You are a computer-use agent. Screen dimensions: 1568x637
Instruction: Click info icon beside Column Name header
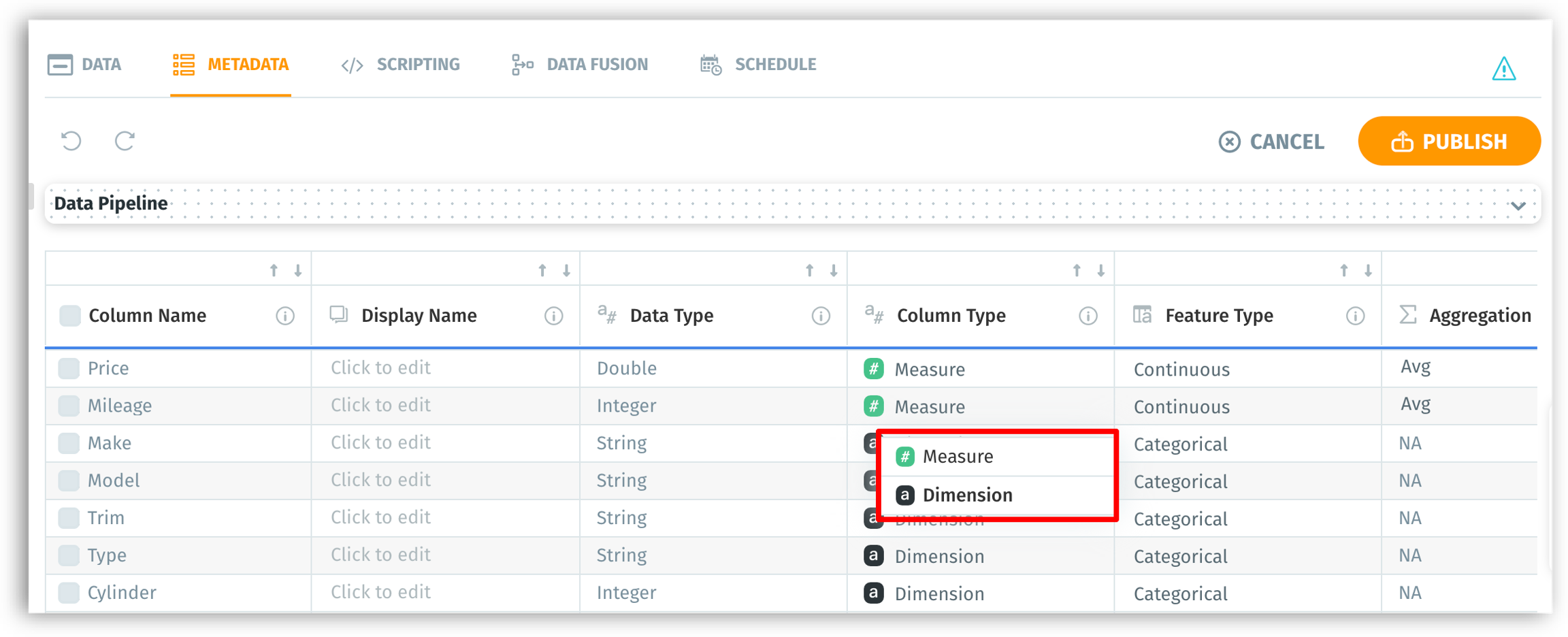click(285, 316)
